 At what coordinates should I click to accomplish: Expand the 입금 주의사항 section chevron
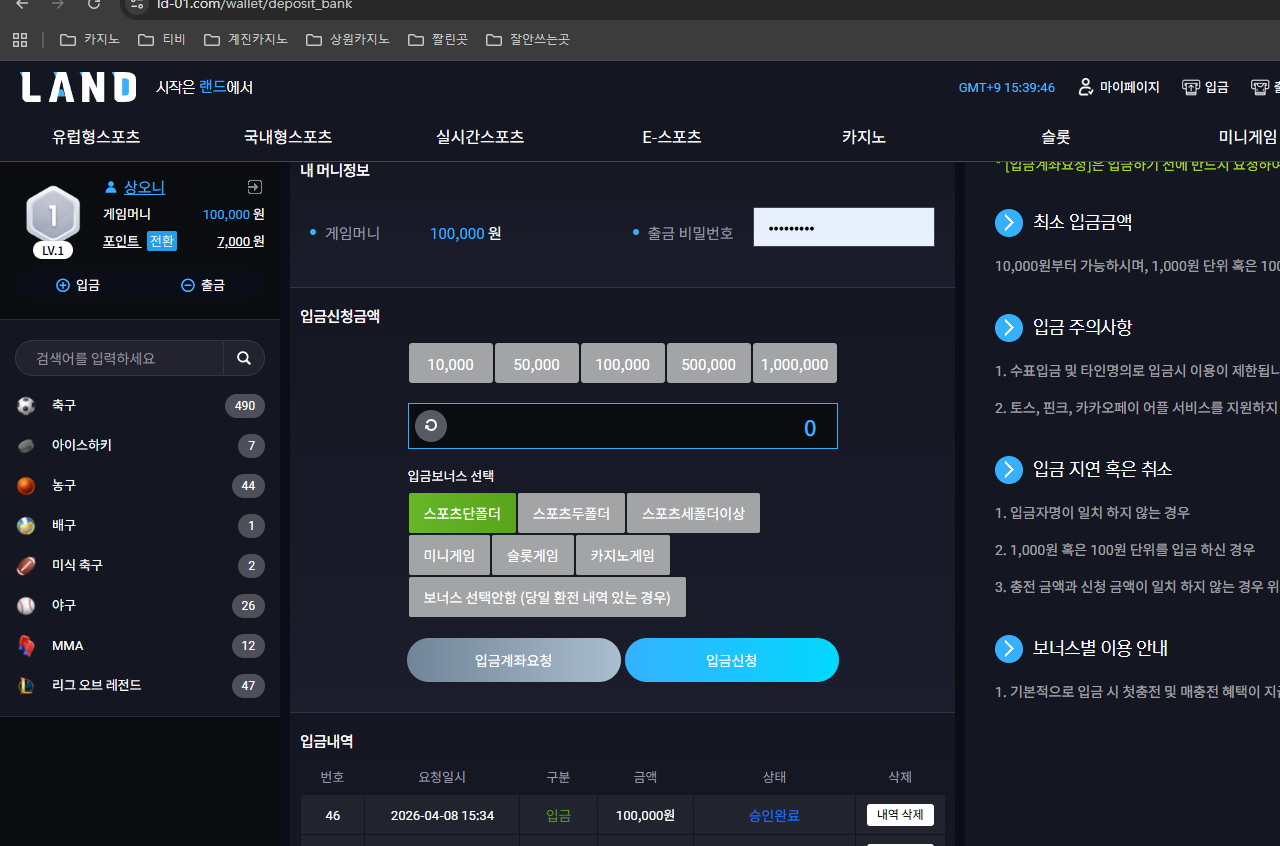1009,327
